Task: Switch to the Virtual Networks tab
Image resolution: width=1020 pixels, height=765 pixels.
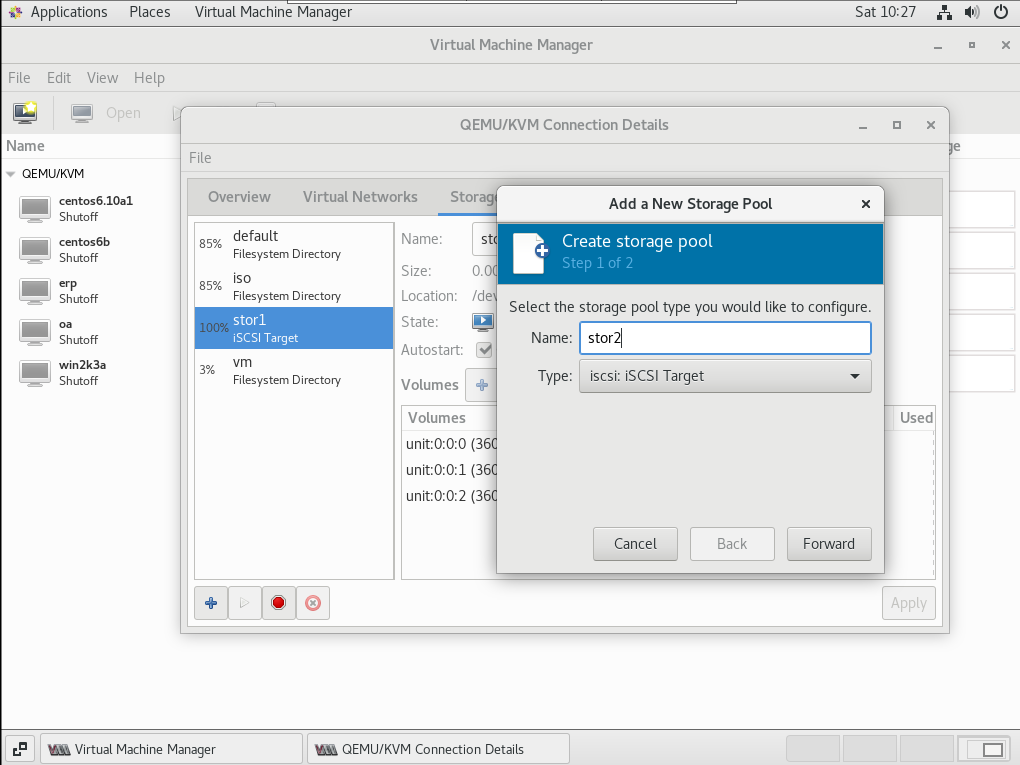Action: pos(360,197)
